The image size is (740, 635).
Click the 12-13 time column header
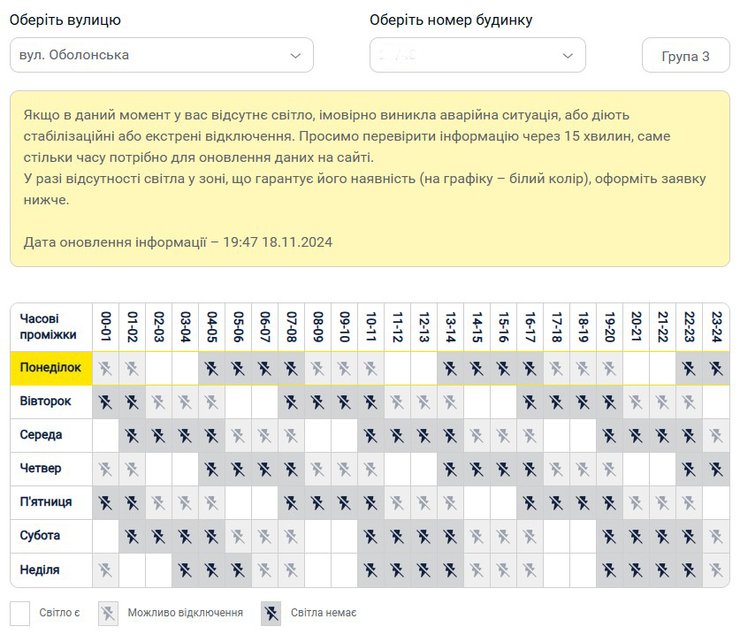coord(423,327)
